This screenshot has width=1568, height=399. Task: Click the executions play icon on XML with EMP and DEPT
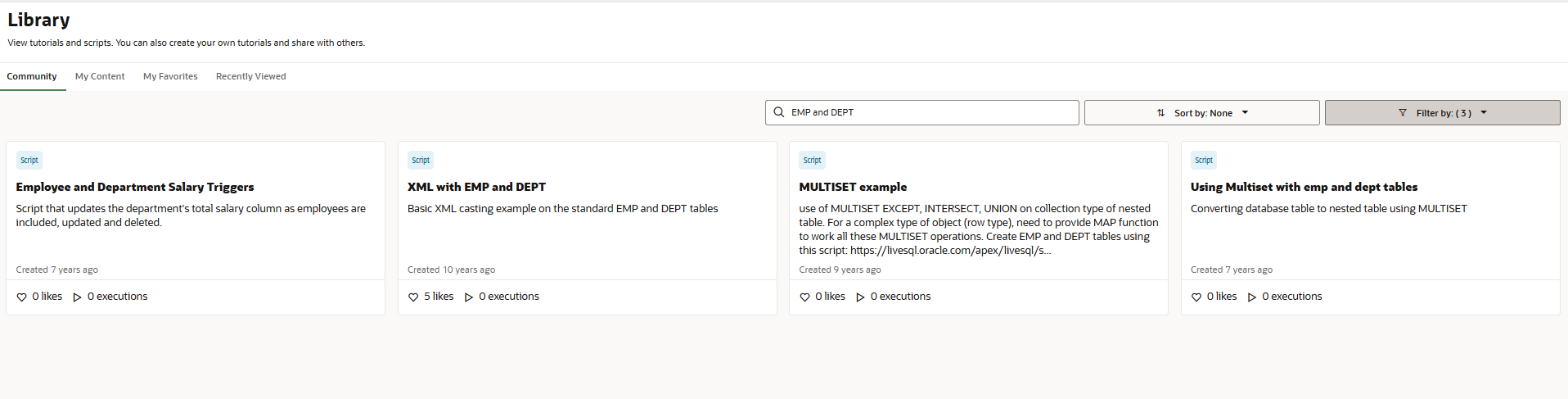[469, 297]
